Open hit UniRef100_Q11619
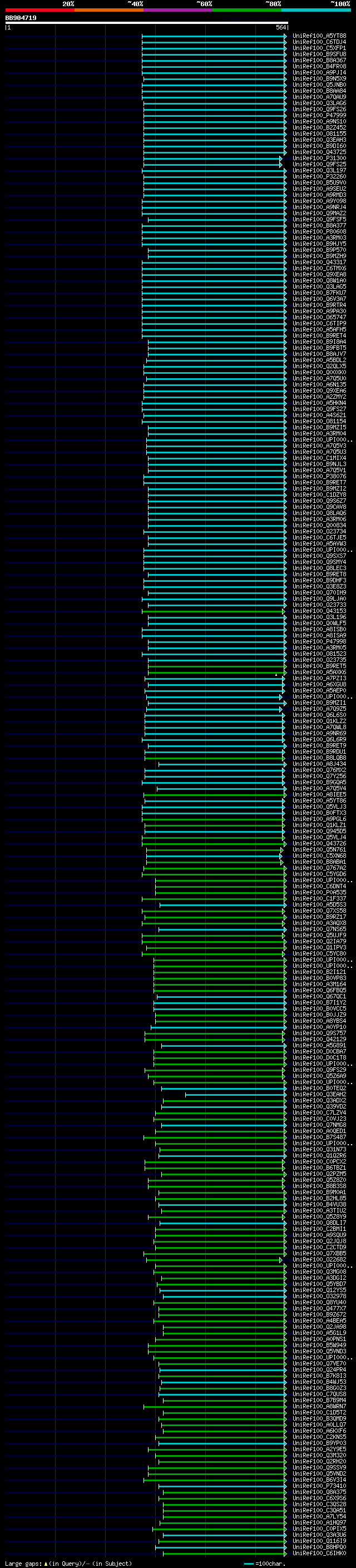 click(319, 1540)
